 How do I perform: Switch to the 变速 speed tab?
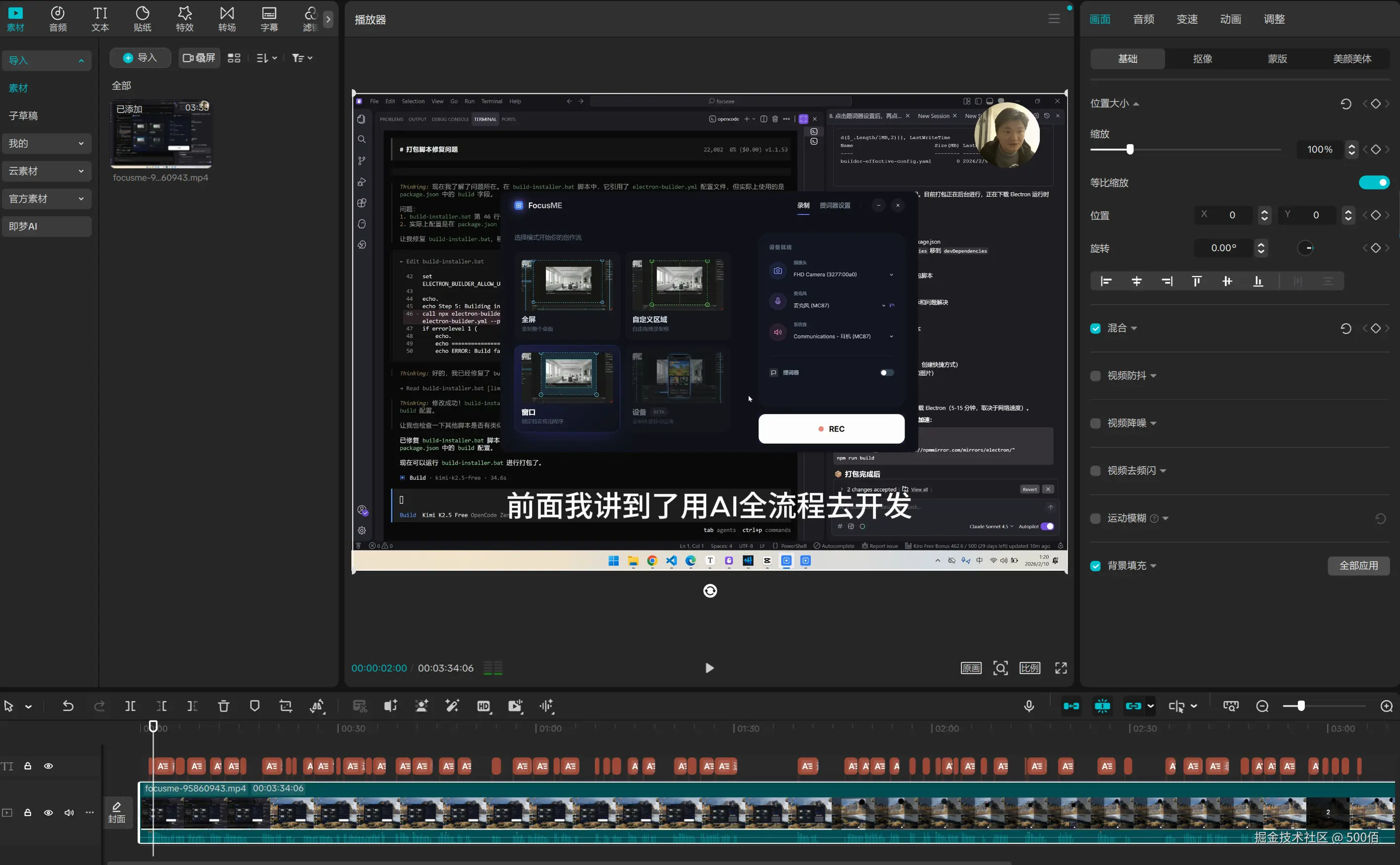[1187, 19]
